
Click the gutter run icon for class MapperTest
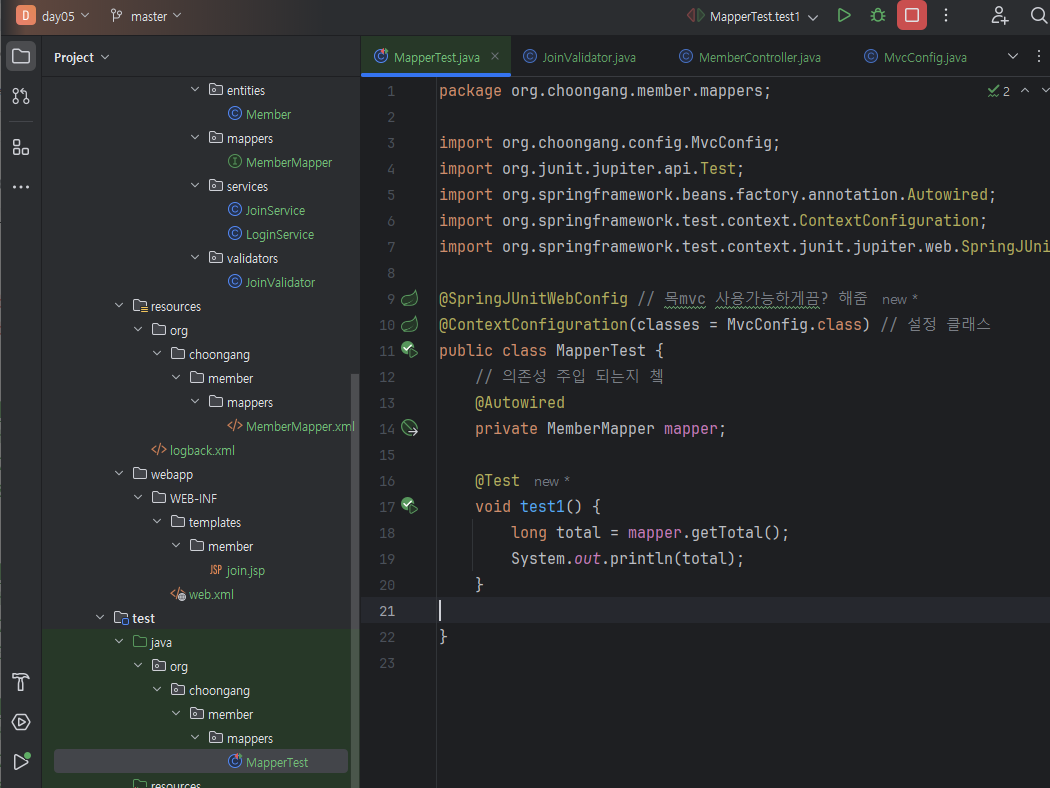click(409, 349)
